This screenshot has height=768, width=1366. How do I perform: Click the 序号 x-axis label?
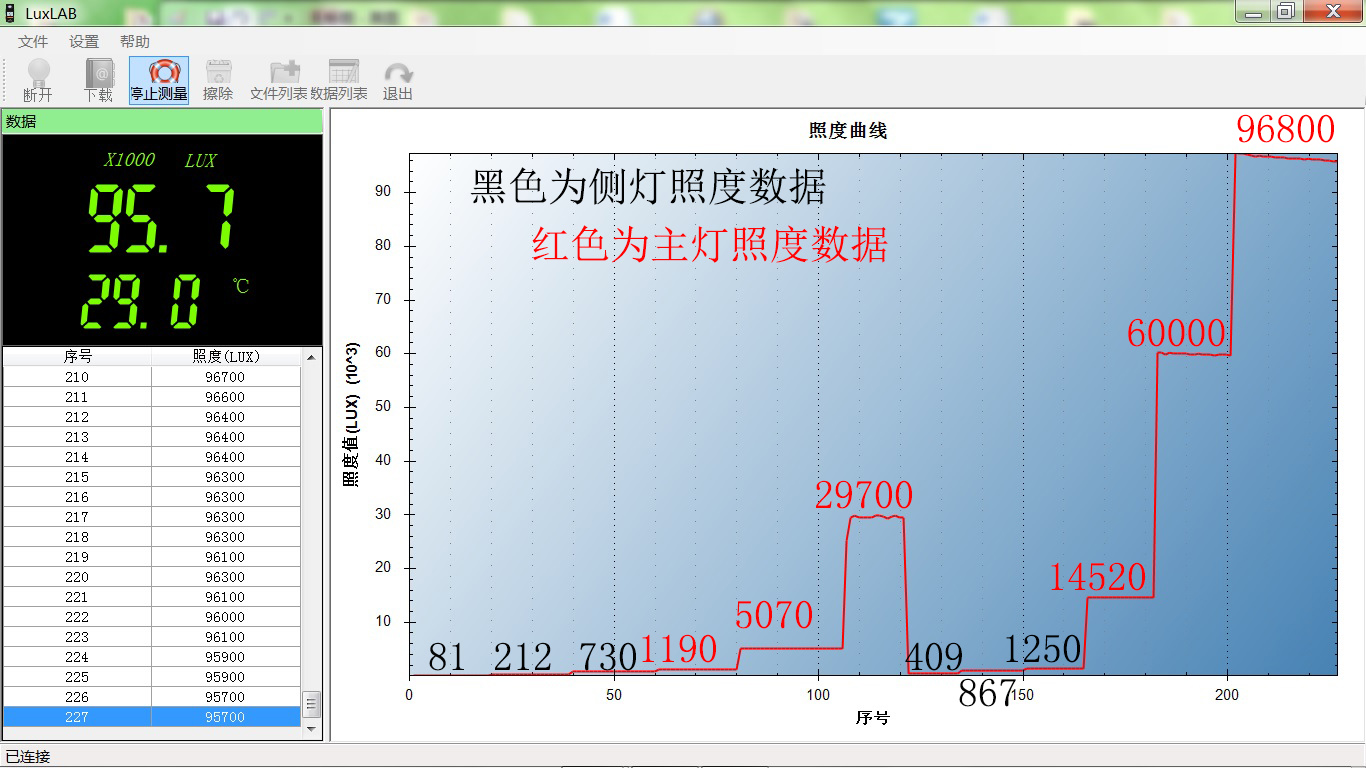coord(872,718)
